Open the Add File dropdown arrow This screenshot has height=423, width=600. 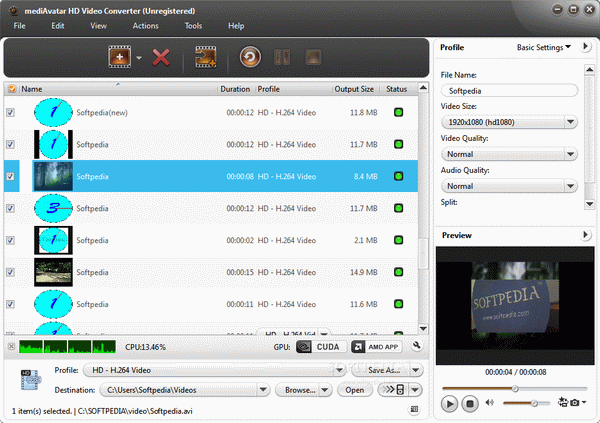[x=139, y=58]
